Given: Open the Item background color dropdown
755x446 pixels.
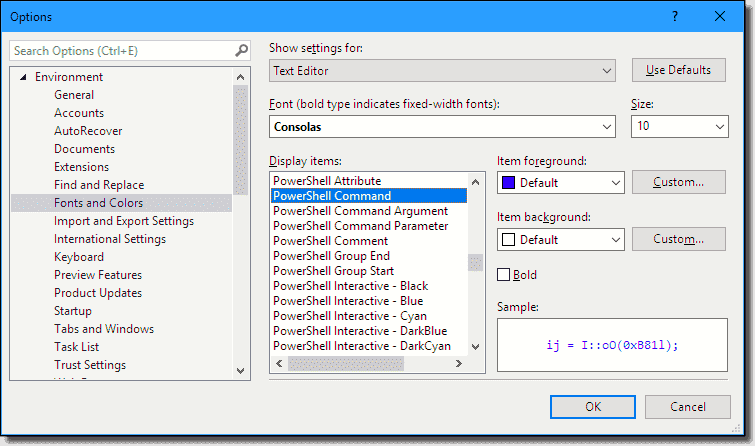Looking at the screenshot, I should coord(561,239).
